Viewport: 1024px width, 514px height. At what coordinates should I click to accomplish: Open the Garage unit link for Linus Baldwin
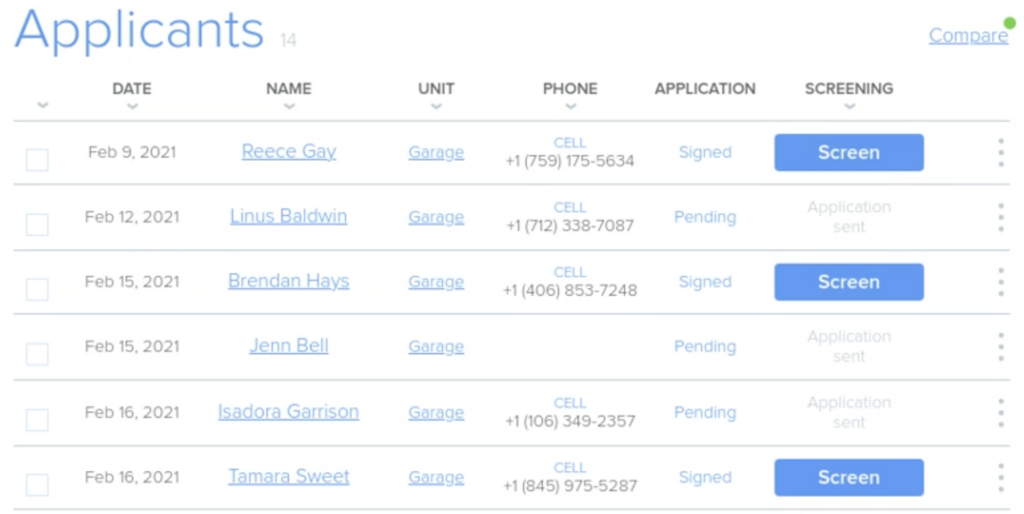click(x=436, y=217)
